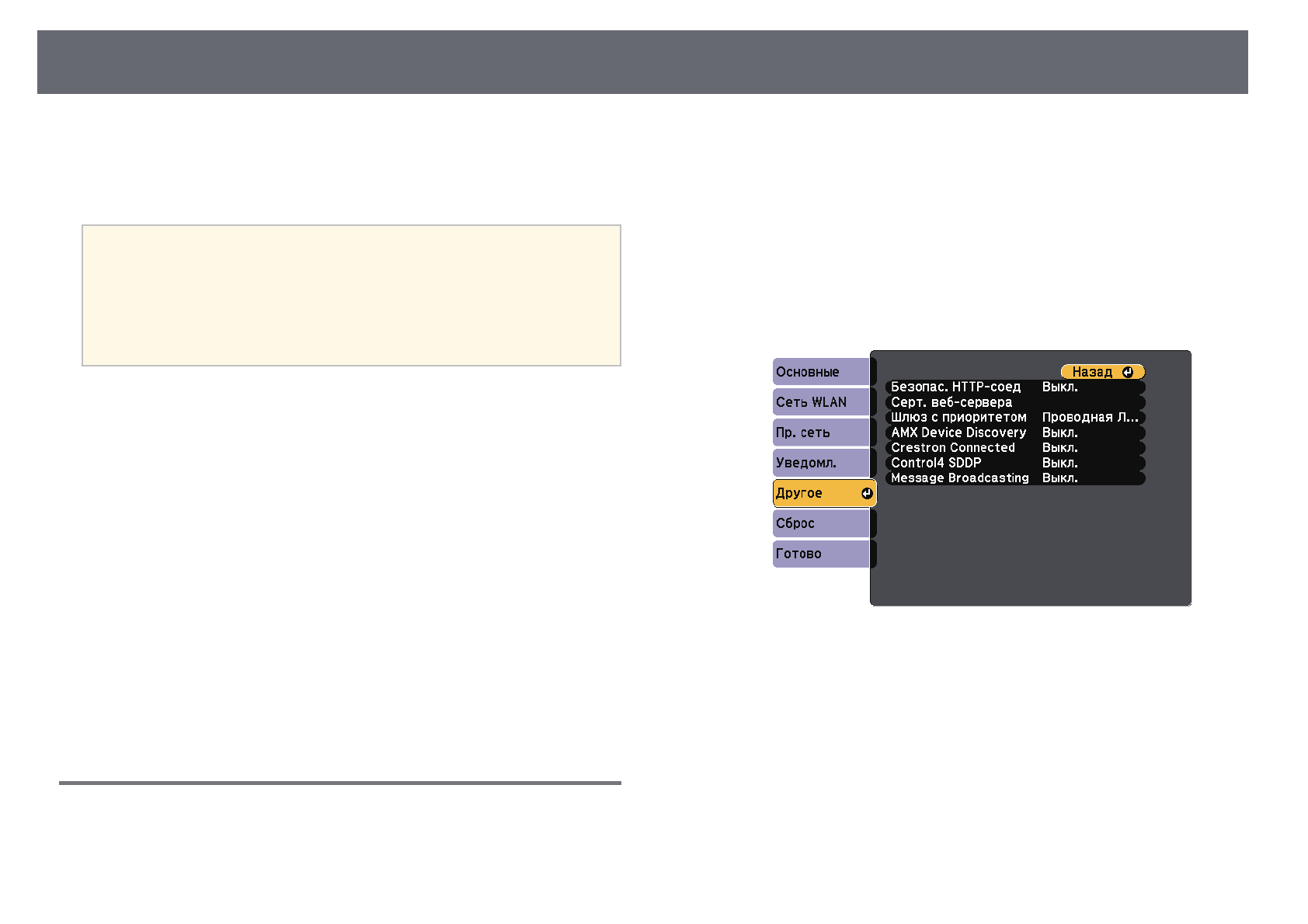Select the Control4 SDDP setting label
This screenshot has height=924, width=1308.
(x=936, y=463)
